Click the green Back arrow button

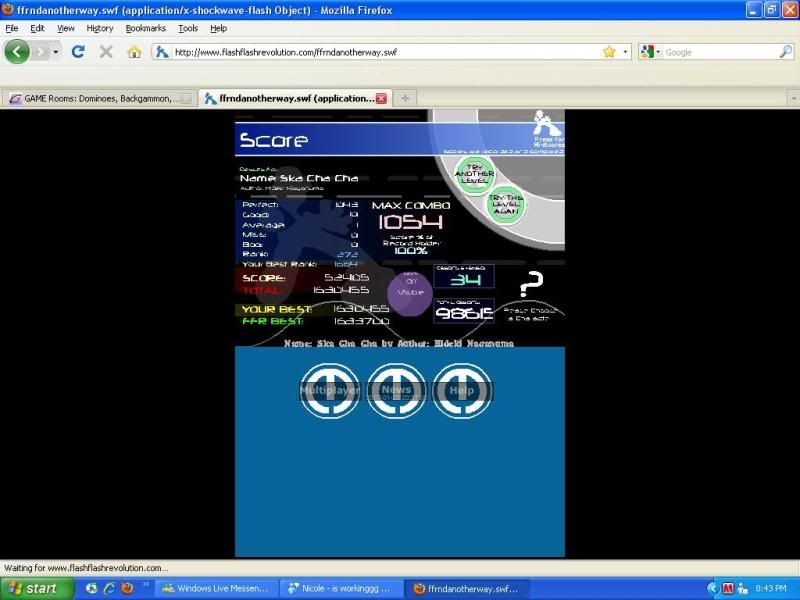tap(18, 51)
